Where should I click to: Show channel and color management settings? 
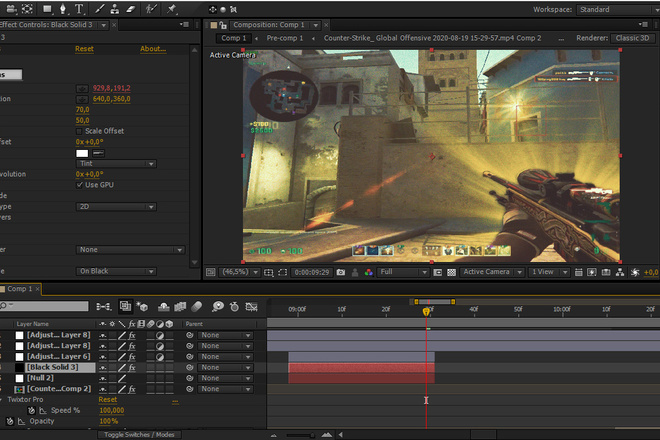pos(369,272)
